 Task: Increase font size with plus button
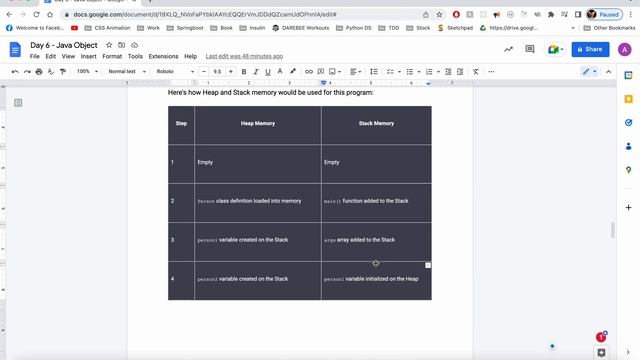(231, 71)
